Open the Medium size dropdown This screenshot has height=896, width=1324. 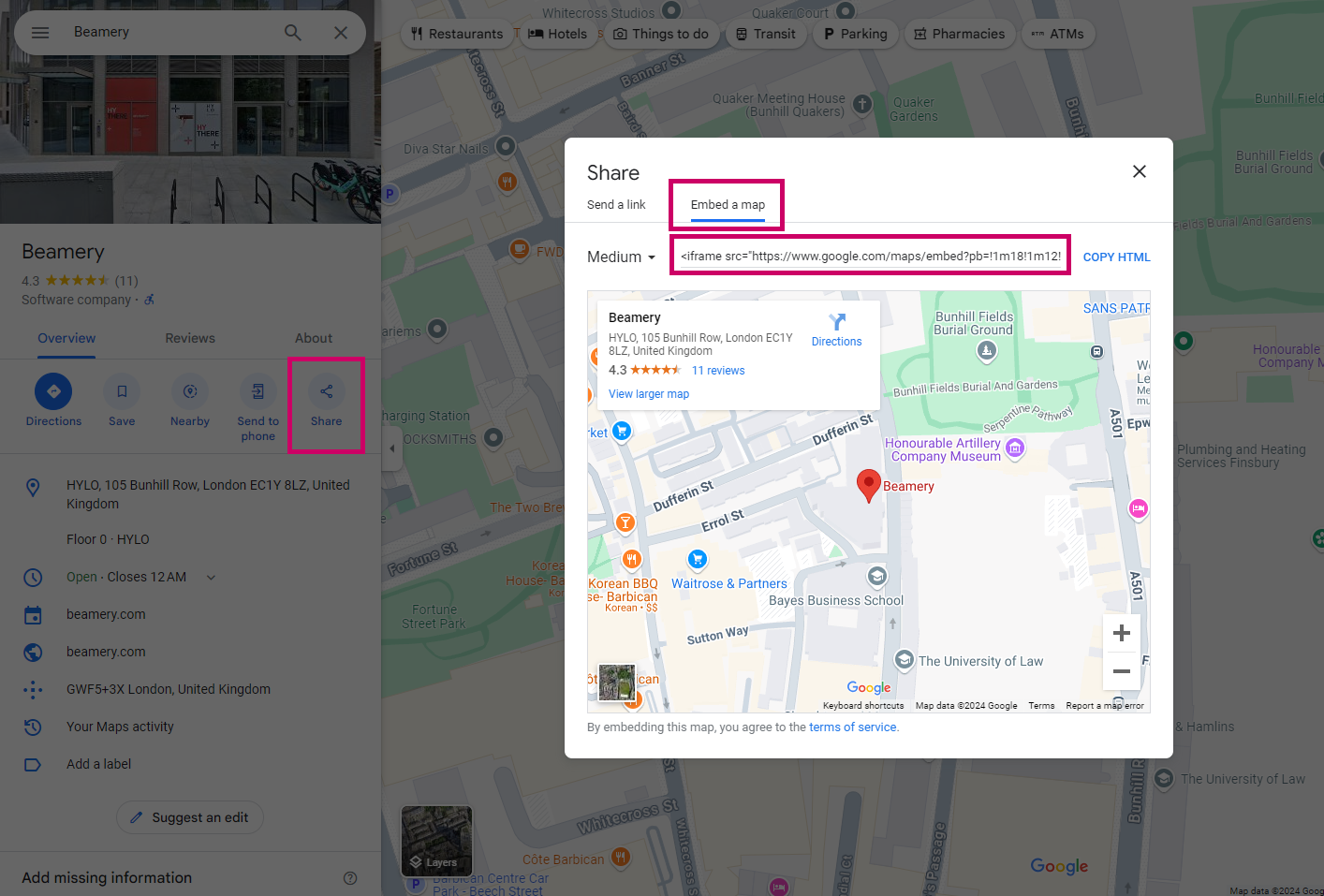pos(622,257)
